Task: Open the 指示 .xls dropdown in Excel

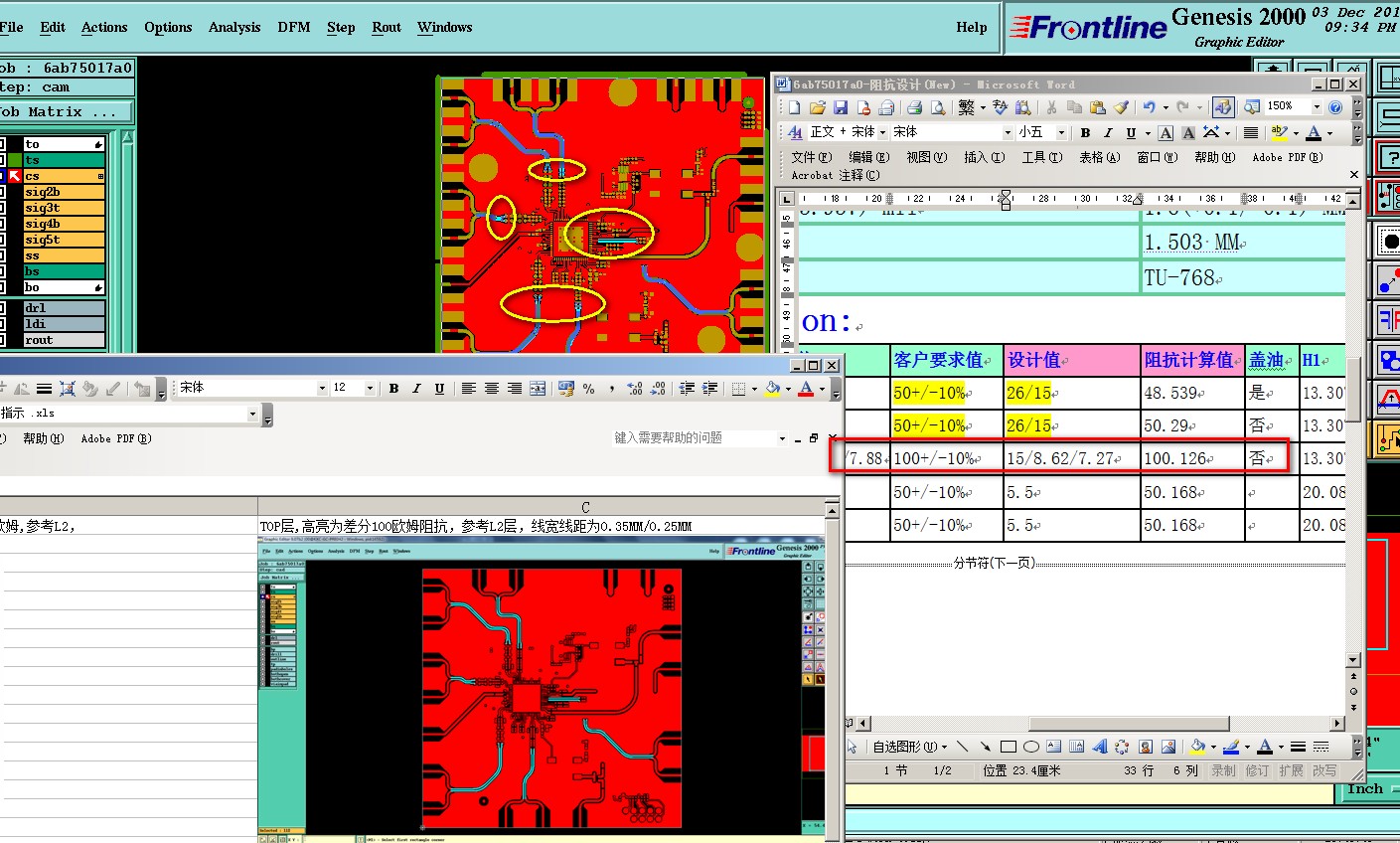Action: pyautogui.click(x=252, y=414)
